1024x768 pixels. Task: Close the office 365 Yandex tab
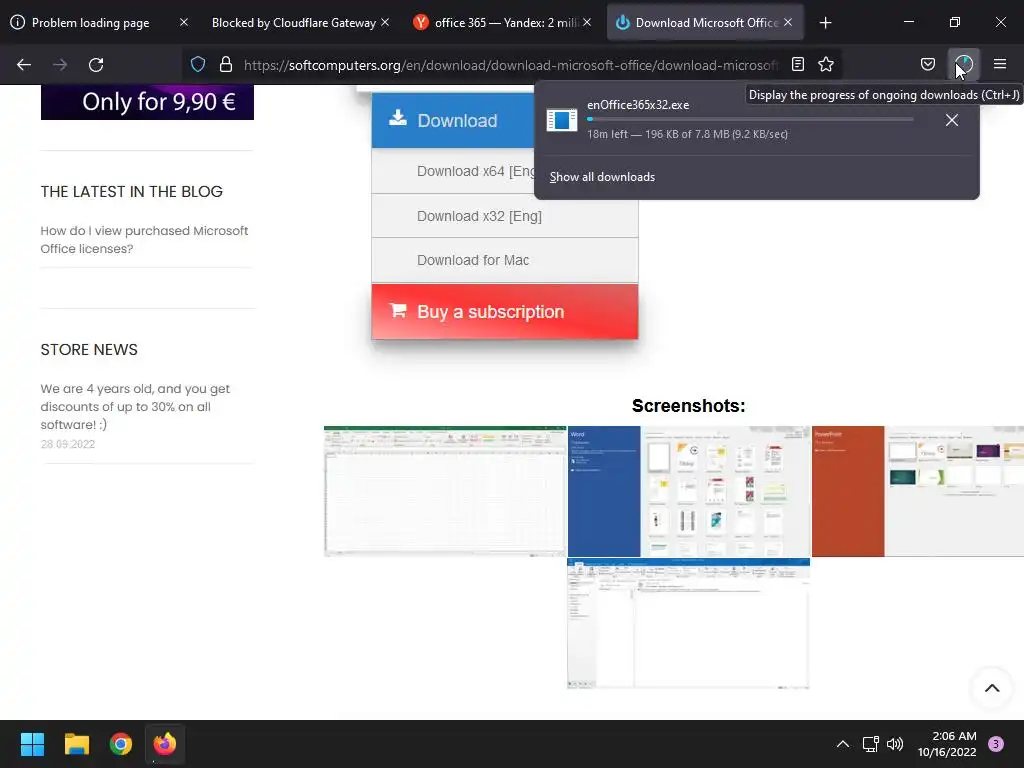[587, 22]
